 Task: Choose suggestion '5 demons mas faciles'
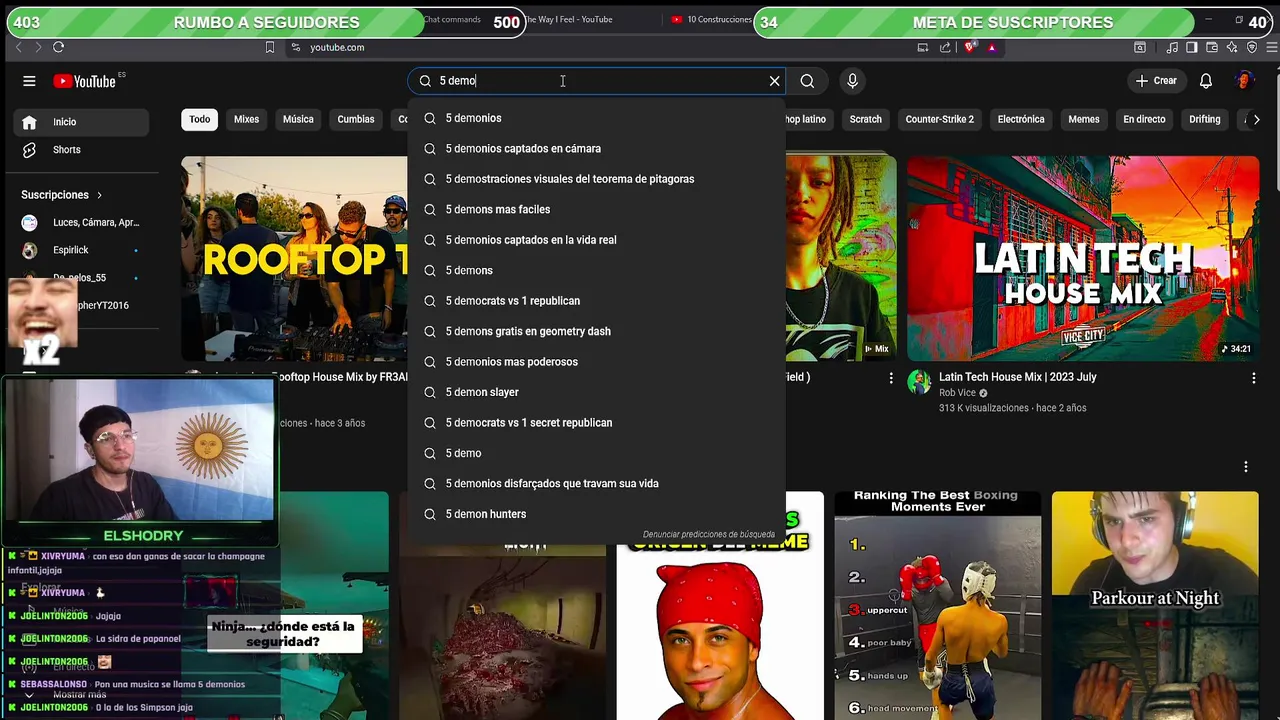point(596,210)
